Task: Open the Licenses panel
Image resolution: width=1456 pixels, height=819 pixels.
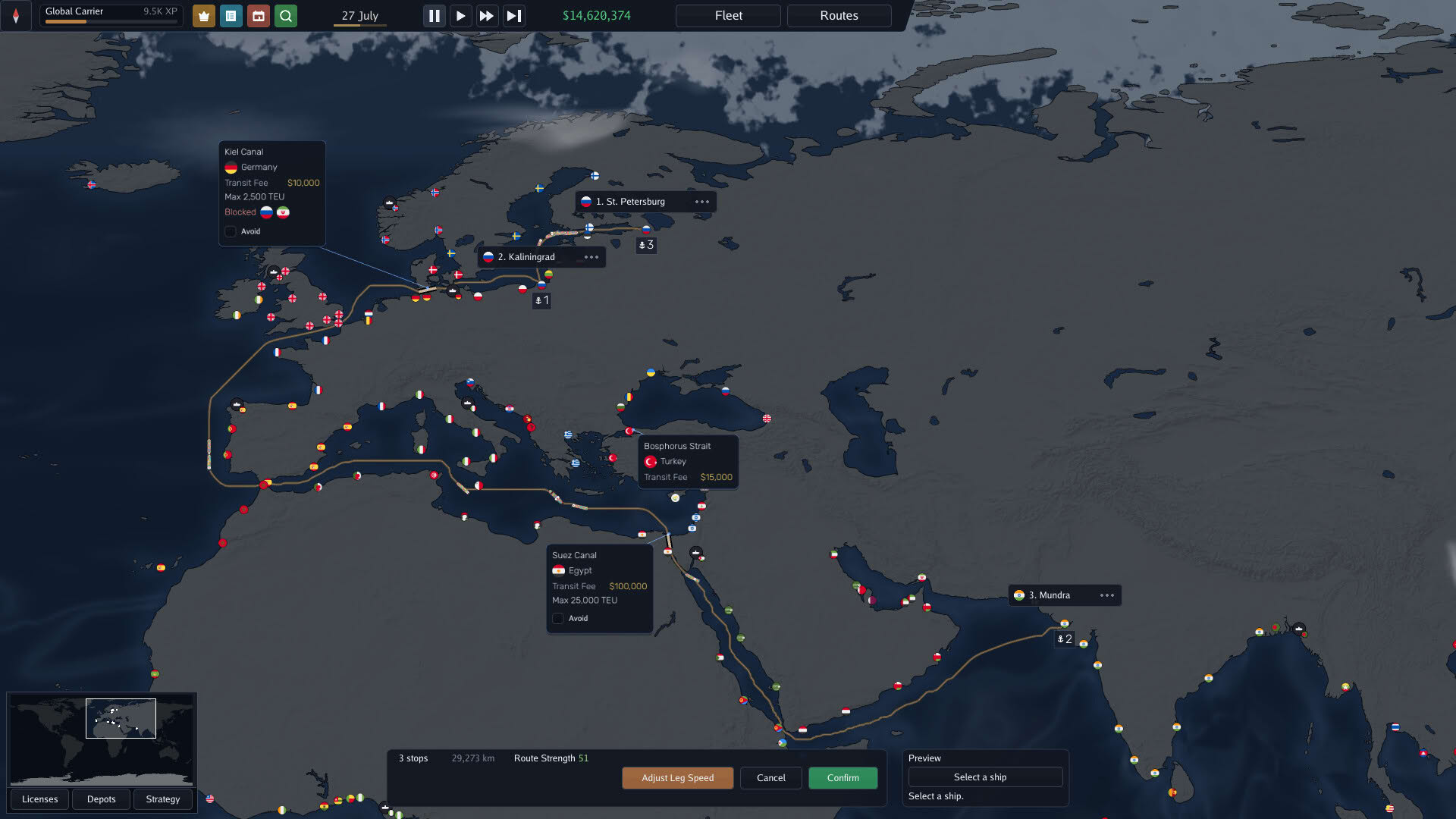Action: point(39,799)
